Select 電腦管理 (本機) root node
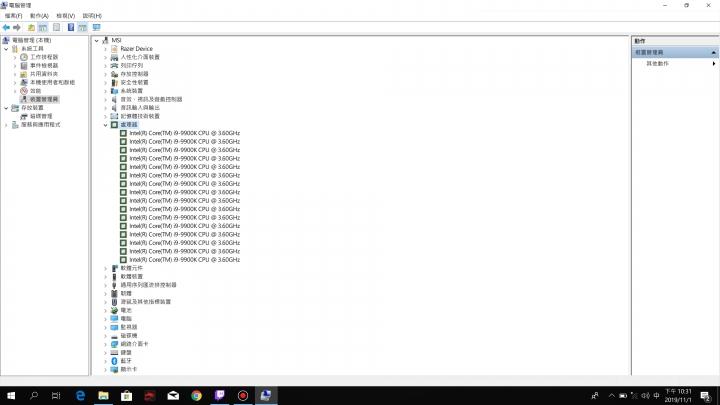This screenshot has width=720, height=405. [x=31, y=40]
